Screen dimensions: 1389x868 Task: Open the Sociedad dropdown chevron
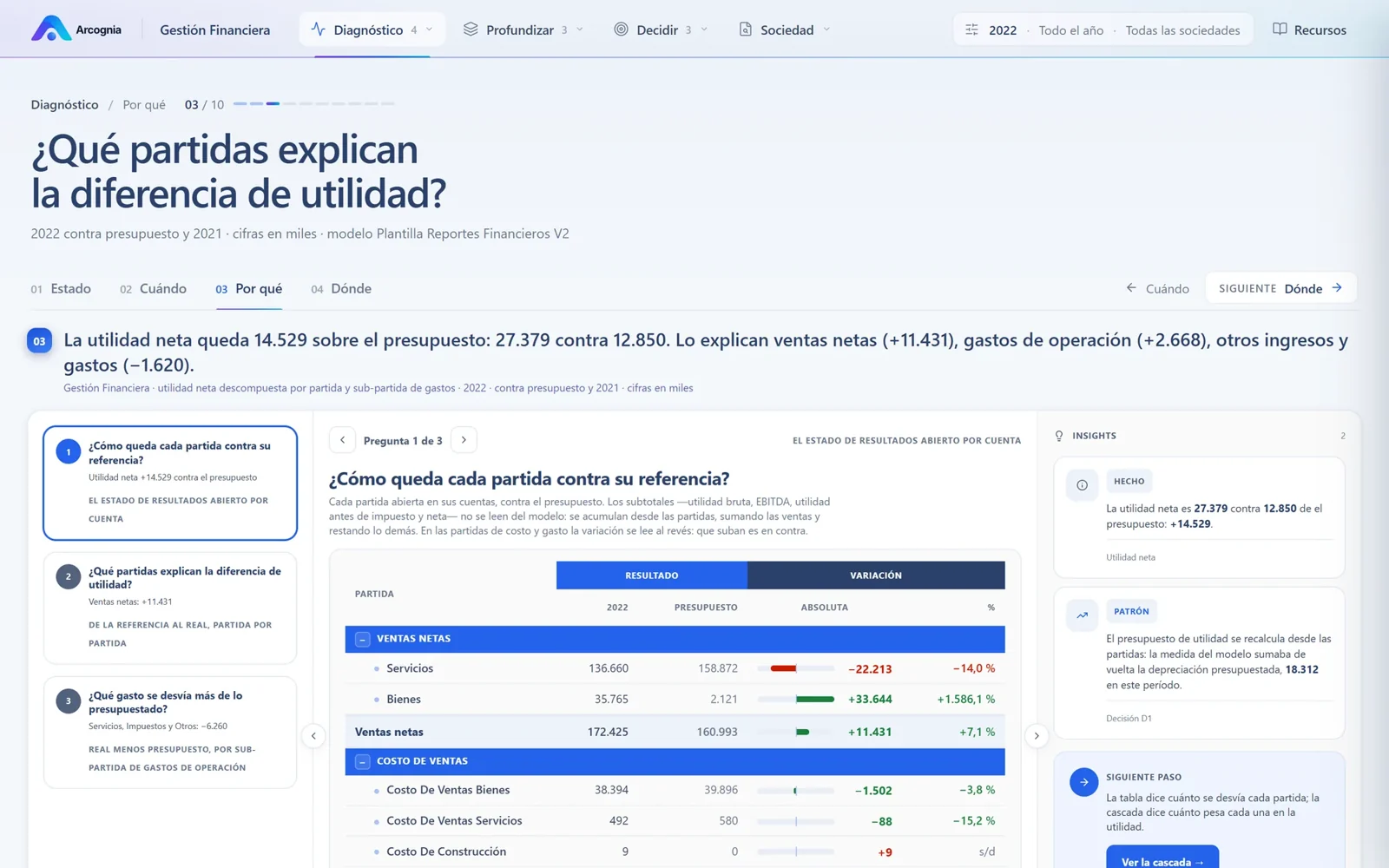826,30
